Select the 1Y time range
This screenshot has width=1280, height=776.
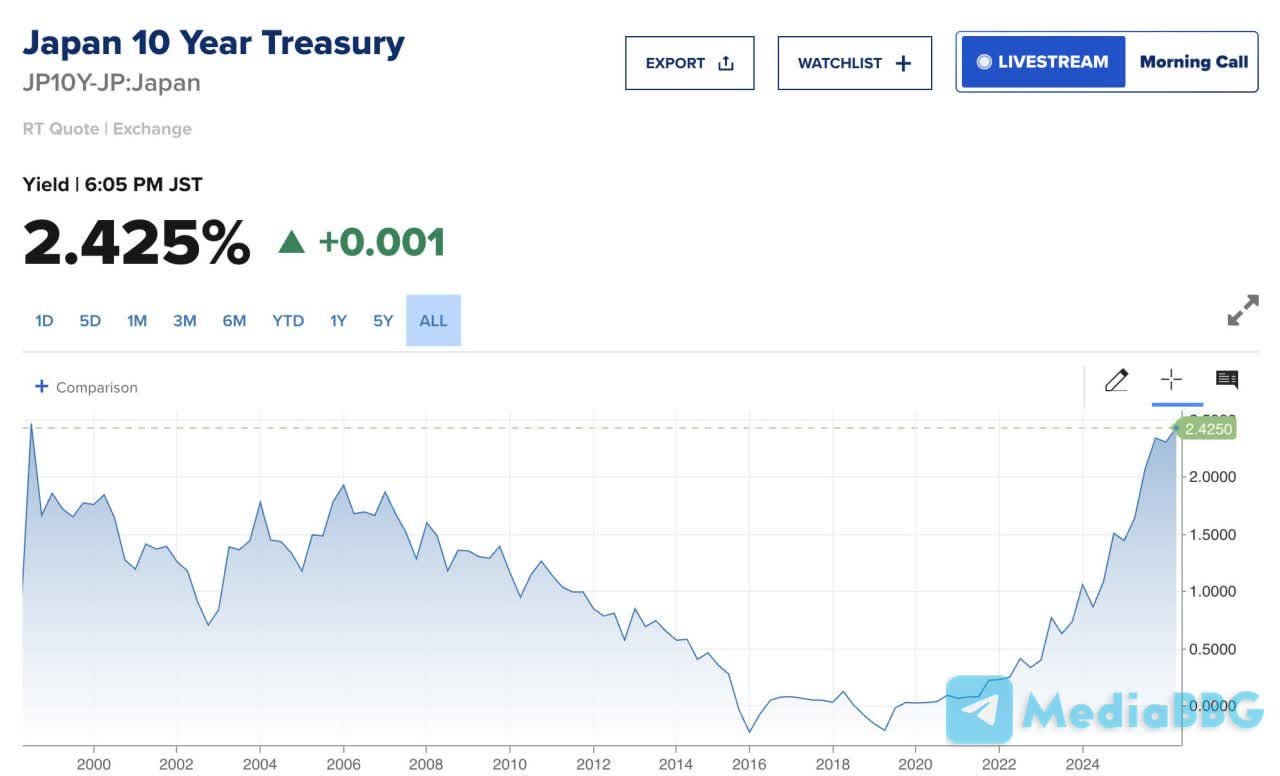point(338,321)
